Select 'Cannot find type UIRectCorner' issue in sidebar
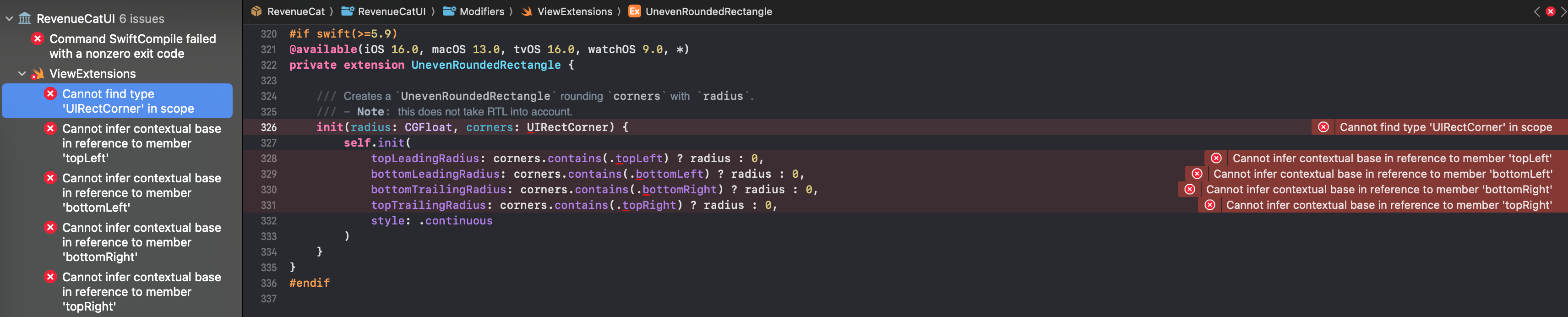This screenshot has height=317, width=1568. [118, 101]
